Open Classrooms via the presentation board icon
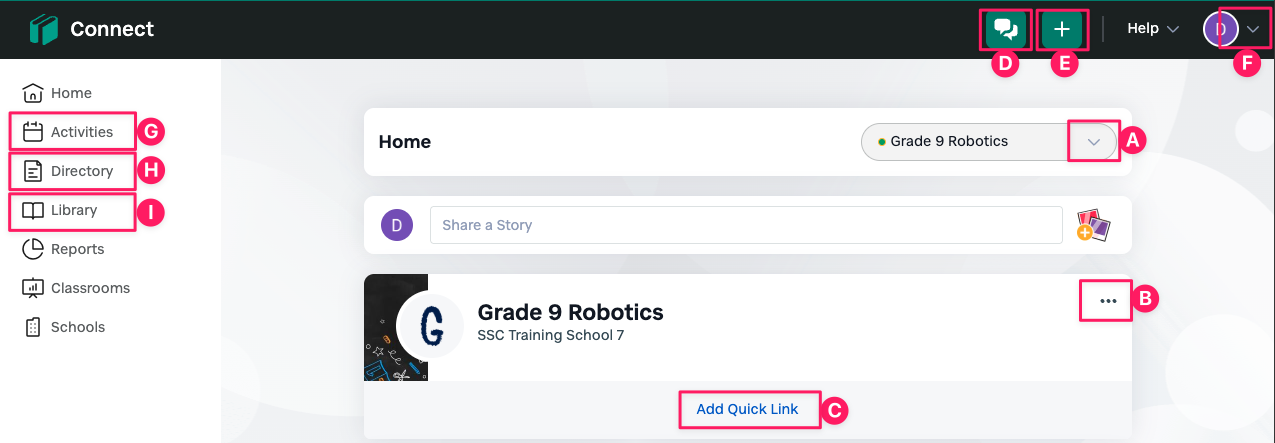1275x443 pixels. coord(33,288)
